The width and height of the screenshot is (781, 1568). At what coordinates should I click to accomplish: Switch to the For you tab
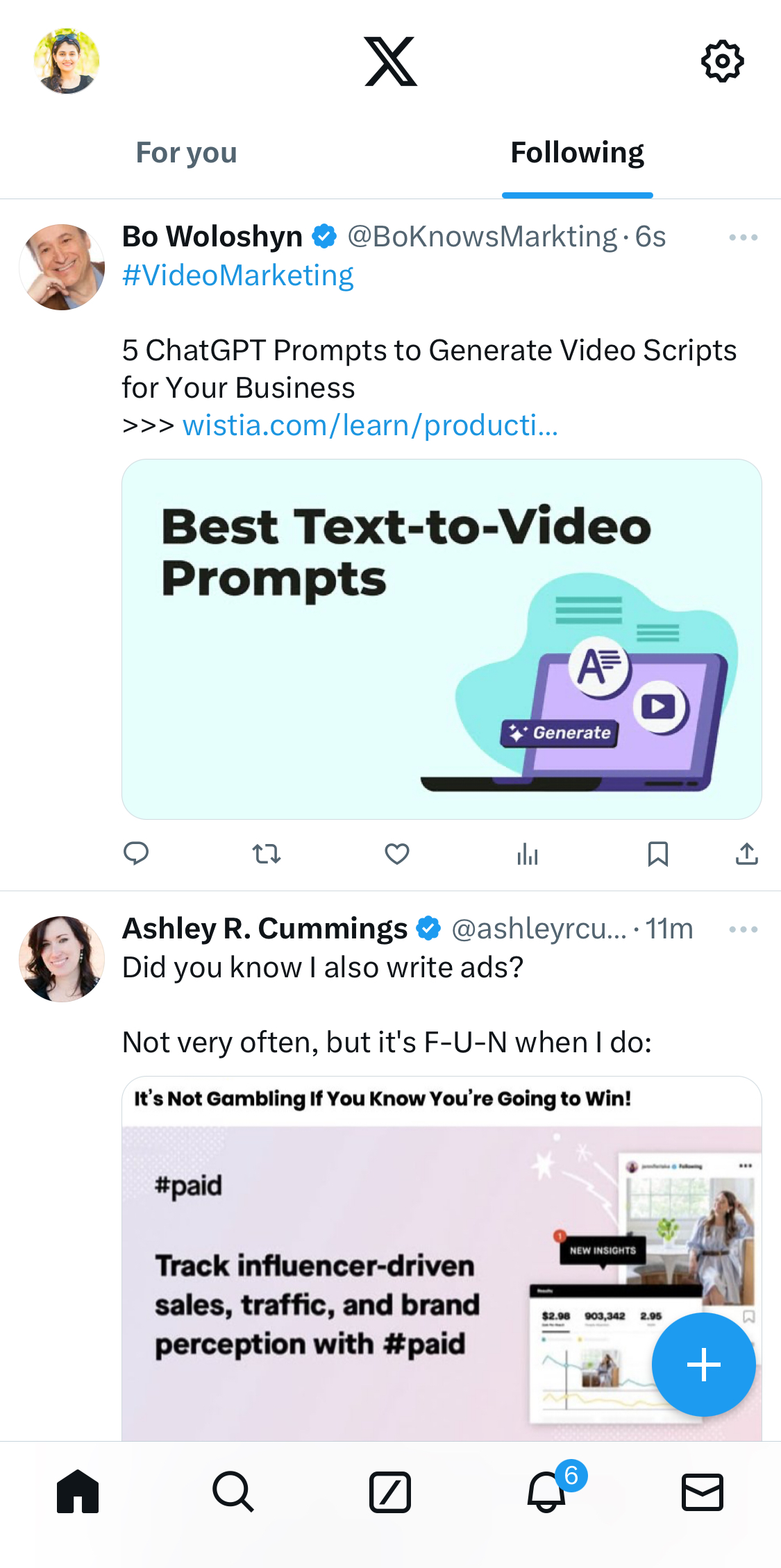[x=186, y=153]
